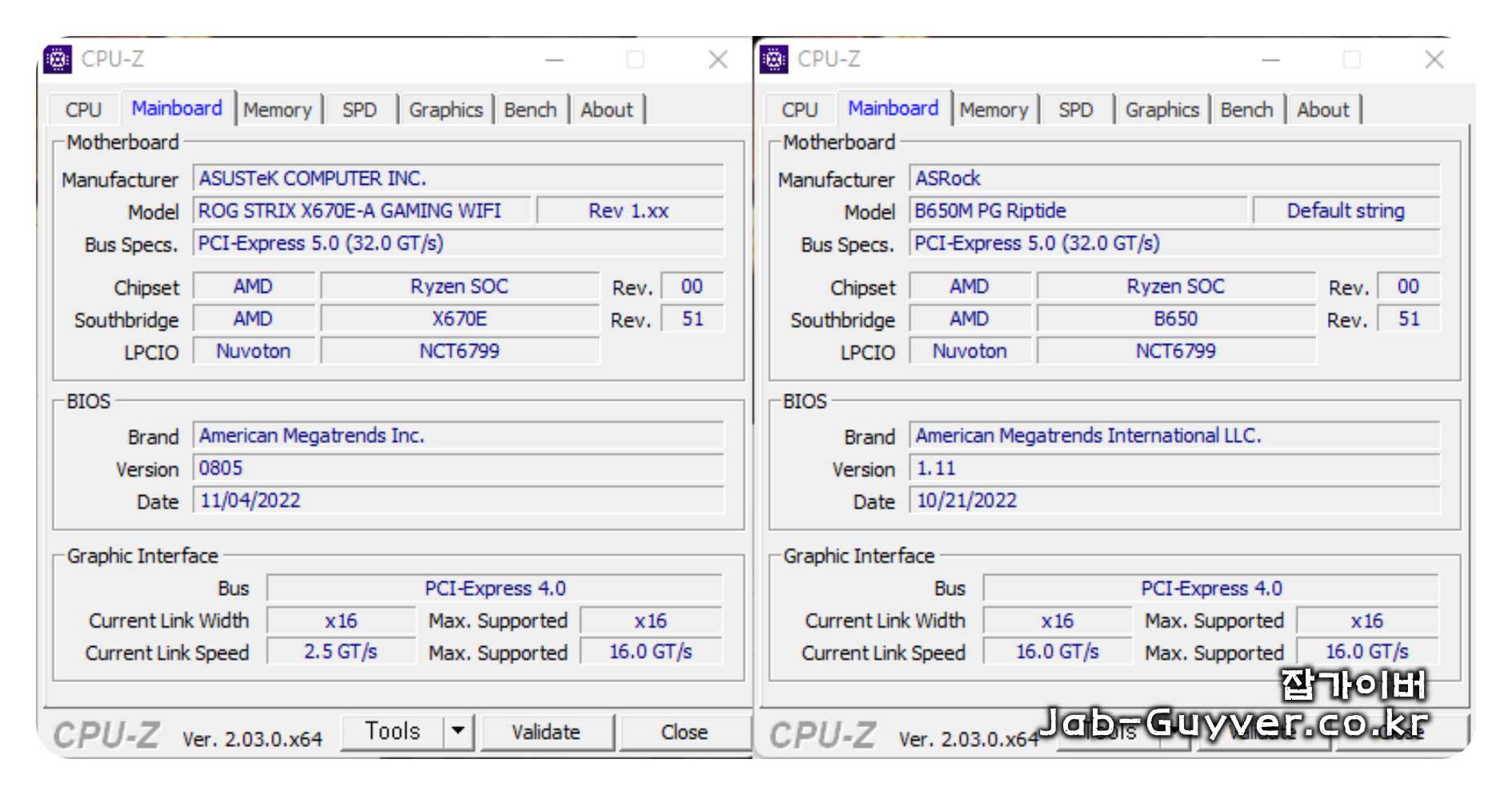Viewport: 1512px width, 795px height.
Task: Click the Tools button
Action: 394,730
